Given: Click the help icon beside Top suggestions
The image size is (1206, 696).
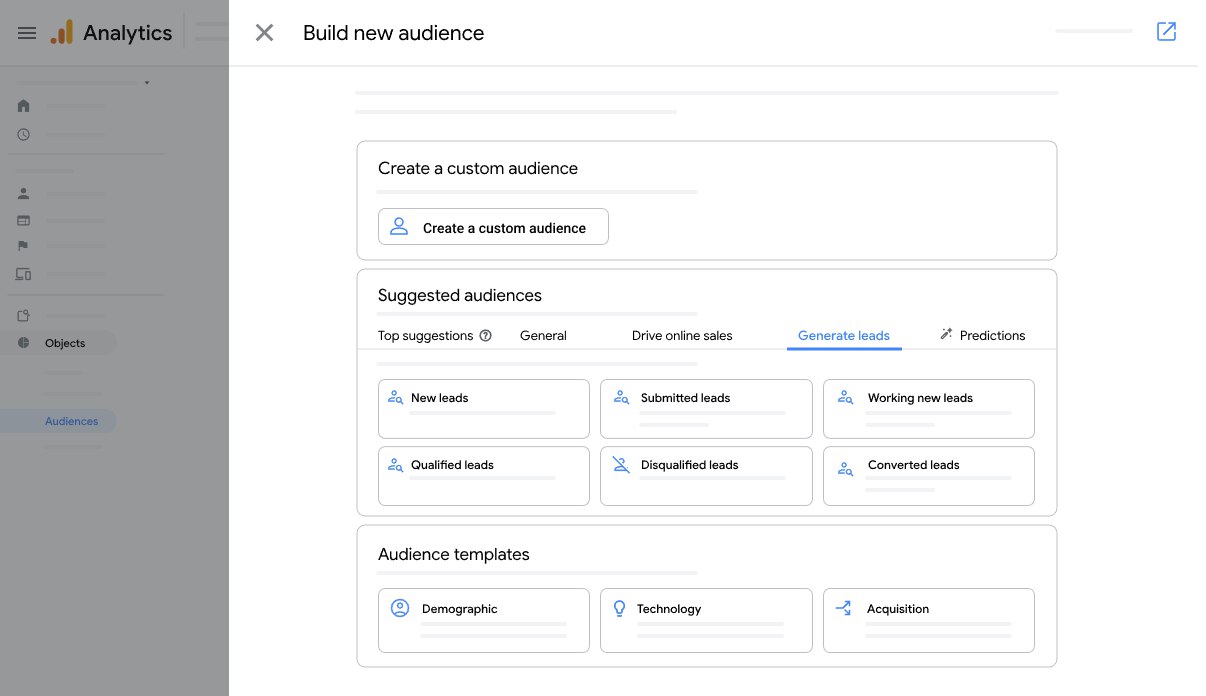Looking at the screenshot, I should click(486, 336).
